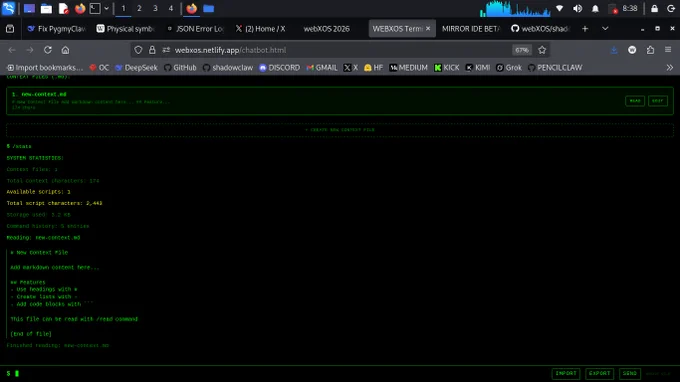The height and width of the screenshot is (382, 680).
Task: Reset the 67% zoom level indicator
Action: click(x=522, y=50)
